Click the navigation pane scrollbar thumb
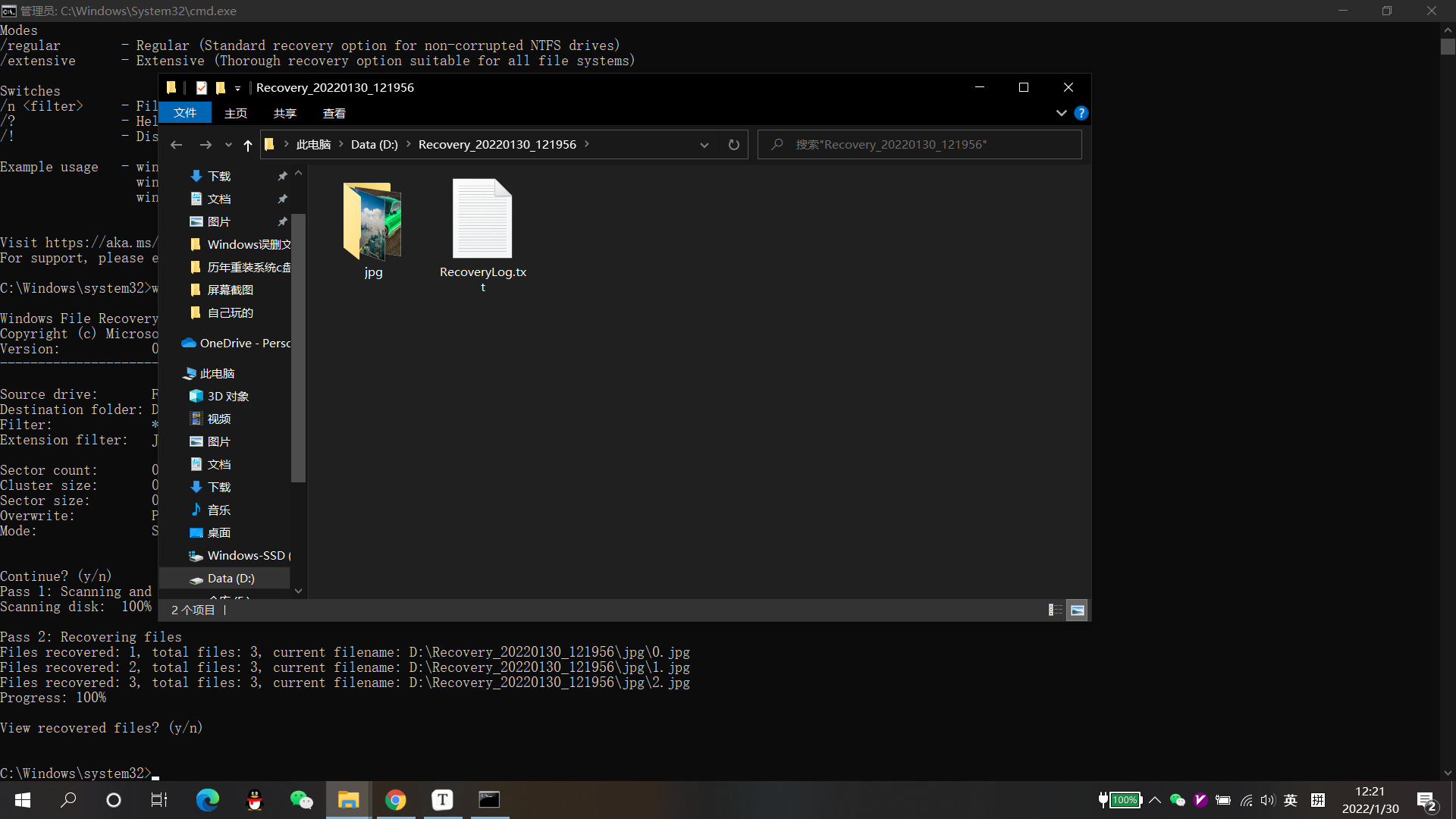This screenshot has width=1456, height=819. tap(298, 349)
